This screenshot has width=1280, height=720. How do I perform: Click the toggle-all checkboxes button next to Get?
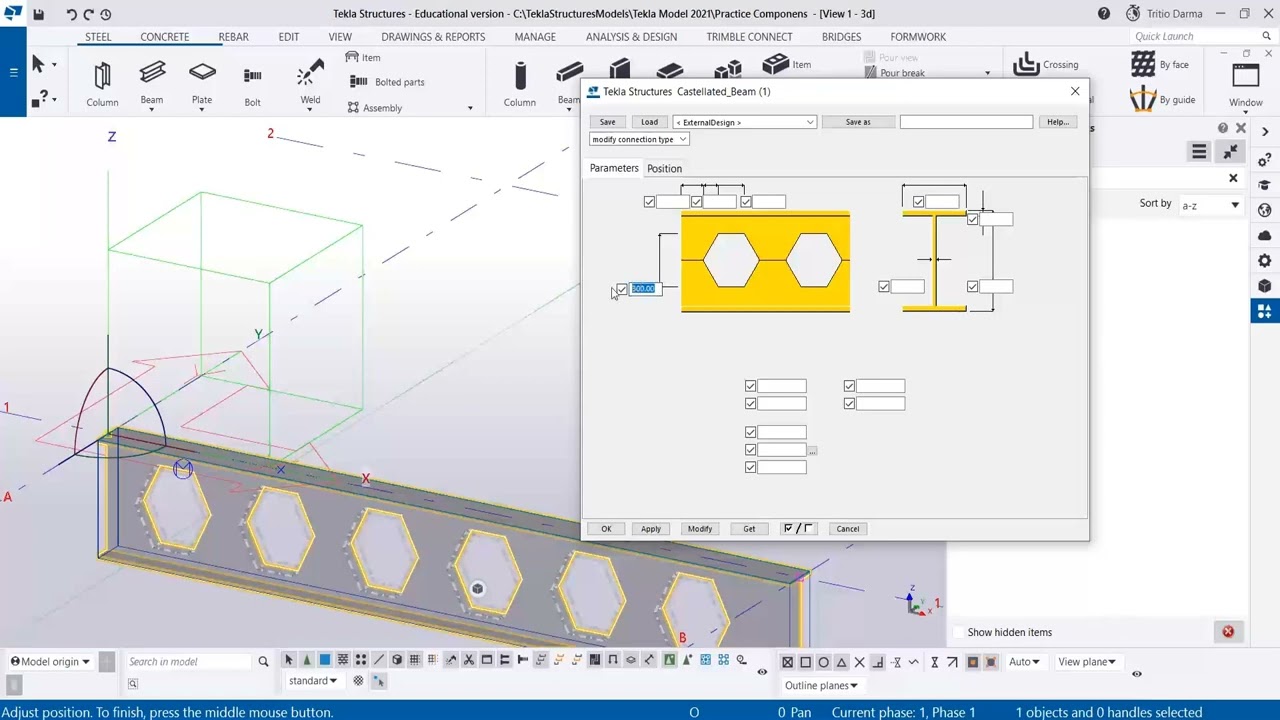click(798, 529)
